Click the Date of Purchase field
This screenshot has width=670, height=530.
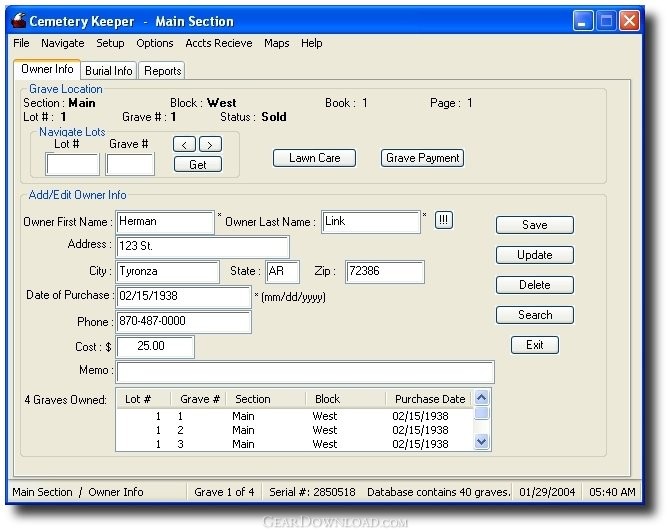point(184,297)
